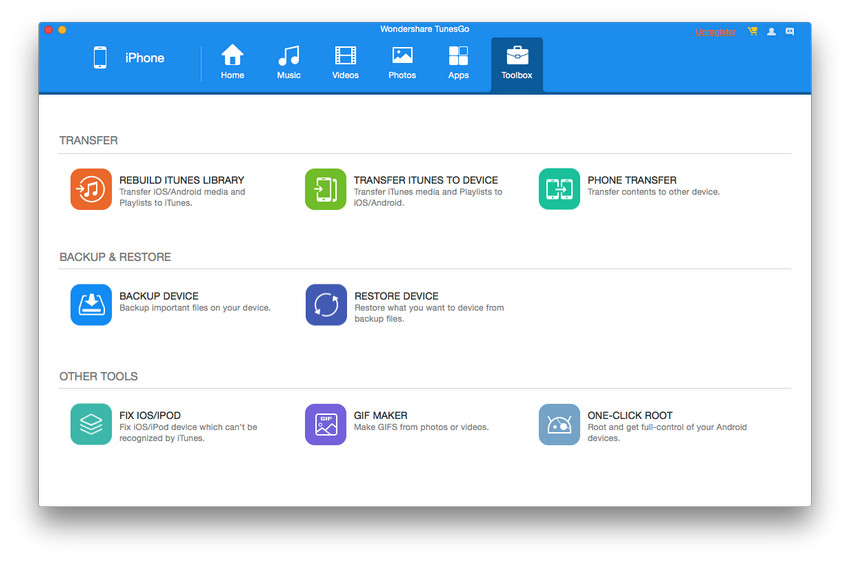850x562 pixels.
Task: Launch Phone Transfer via its green icon
Action: click(559, 189)
